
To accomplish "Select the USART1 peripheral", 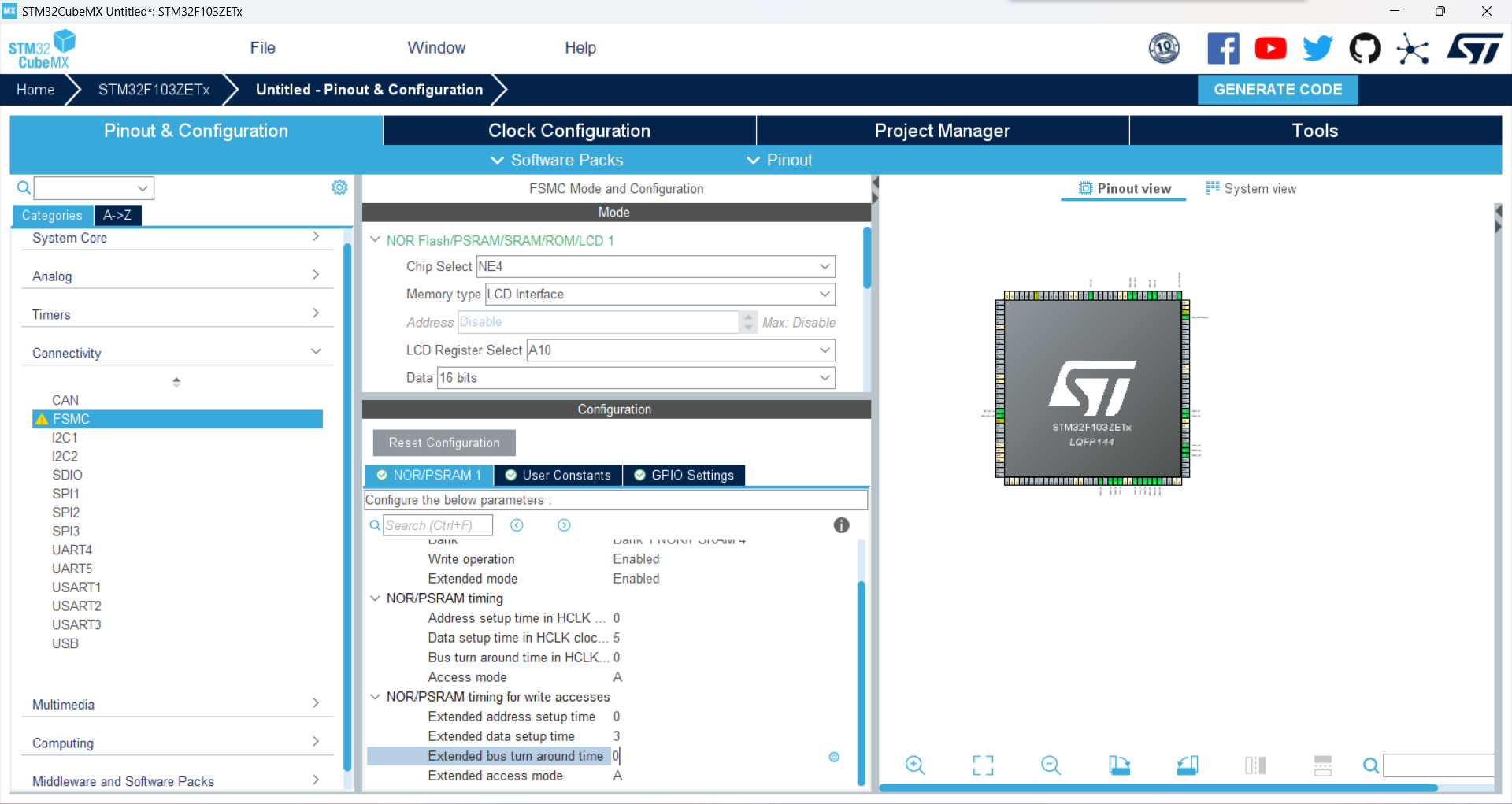I will pos(76,587).
